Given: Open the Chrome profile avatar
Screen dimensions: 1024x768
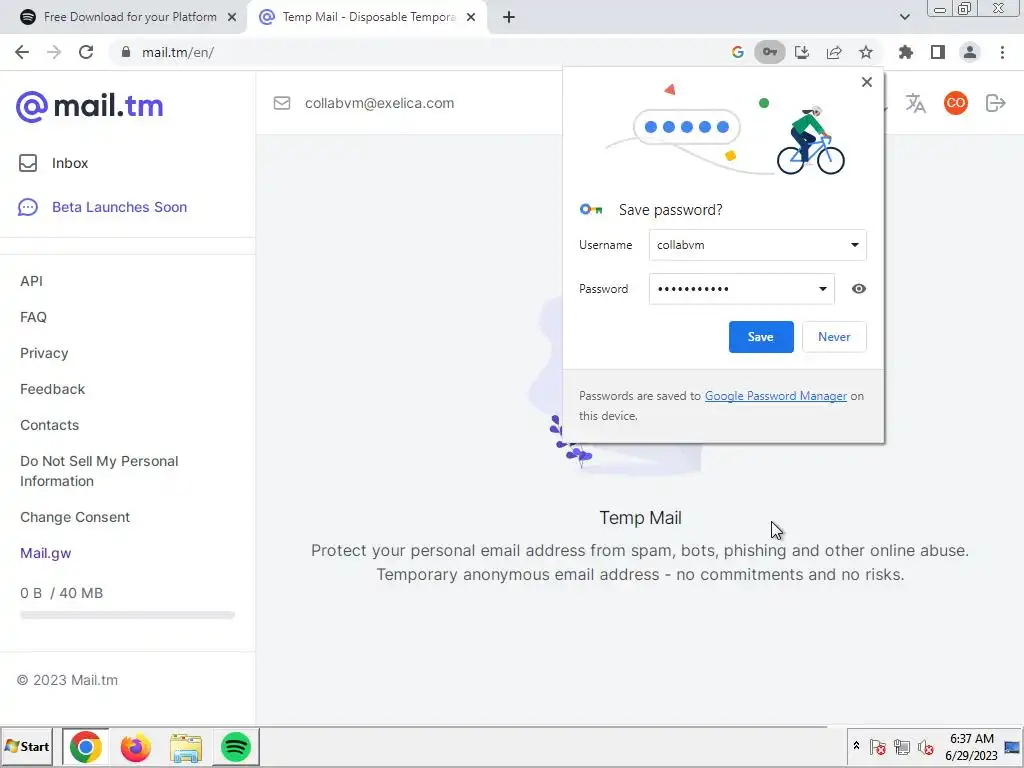Looking at the screenshot, I should (x=970, y=52).
